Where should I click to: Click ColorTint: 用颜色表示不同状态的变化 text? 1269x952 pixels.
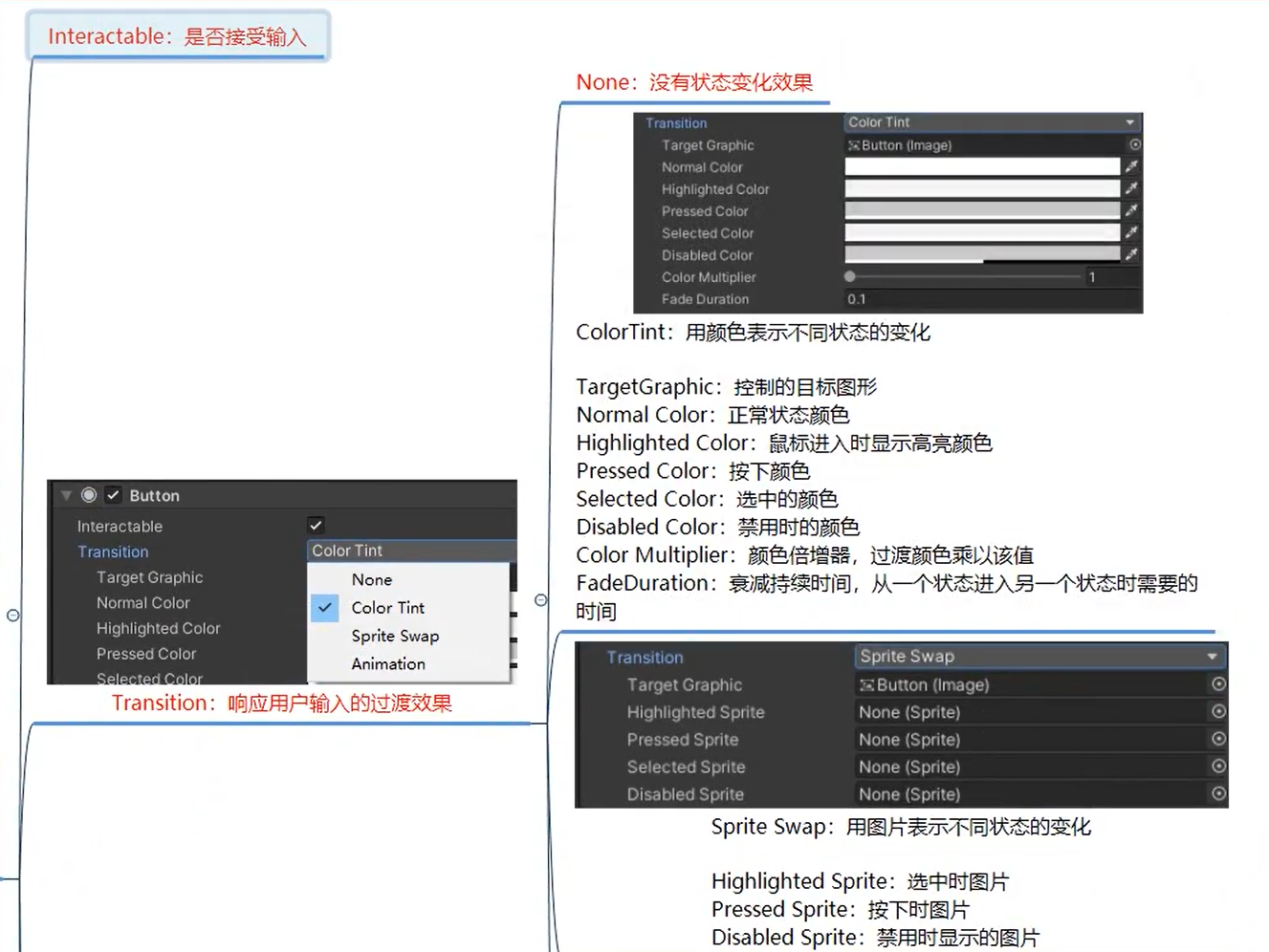coord(753,332)
